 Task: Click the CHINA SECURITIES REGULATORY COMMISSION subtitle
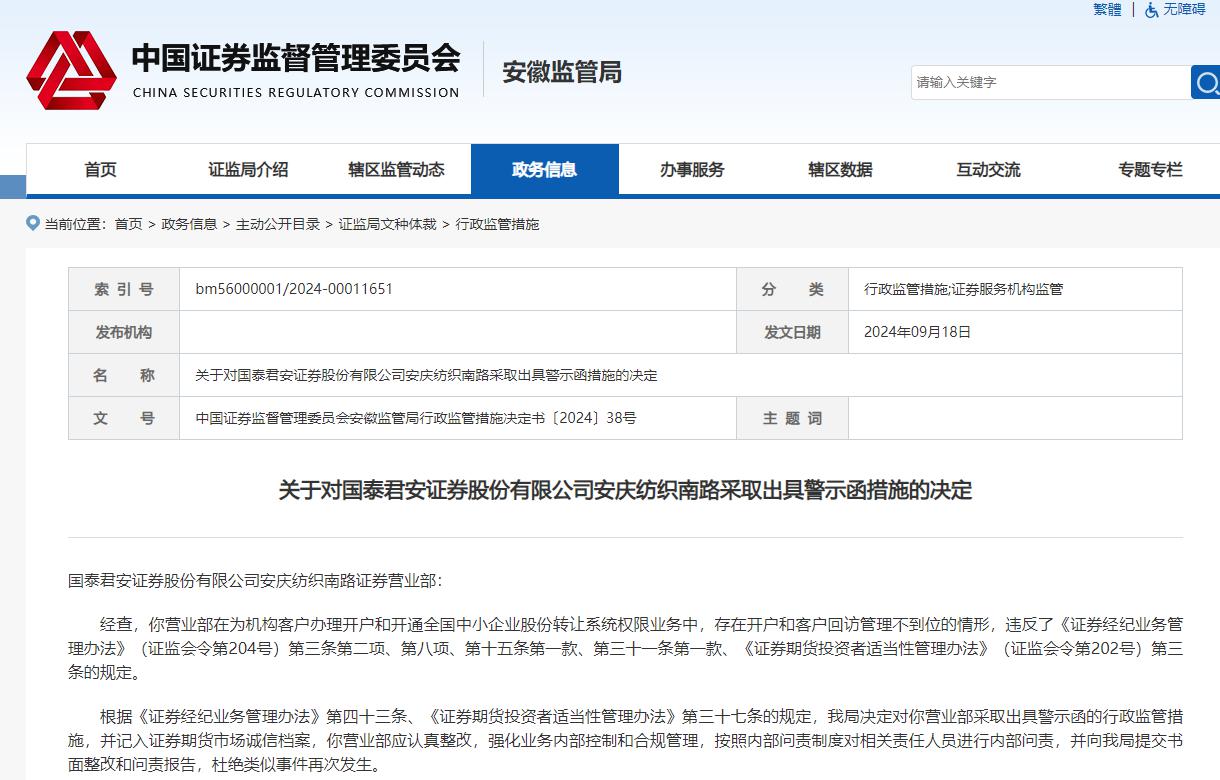[x=296, y=92]
